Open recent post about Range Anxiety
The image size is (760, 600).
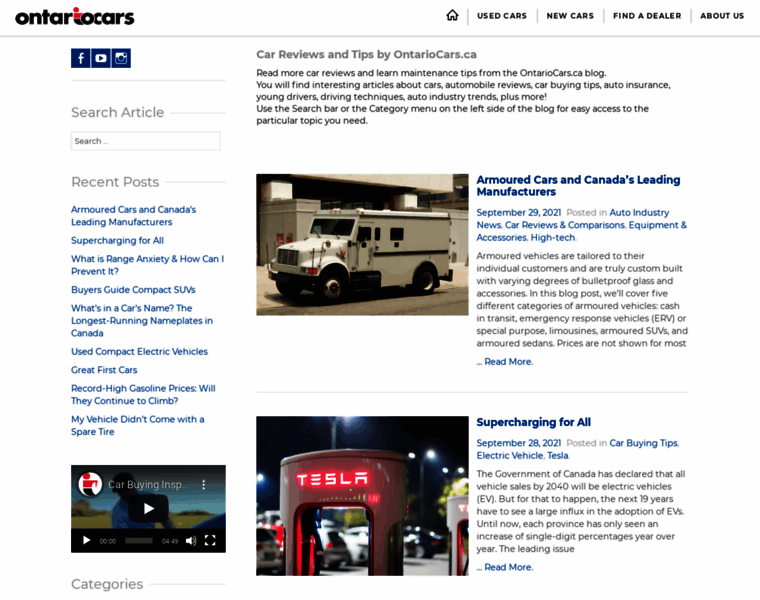(x=147, y=265)
